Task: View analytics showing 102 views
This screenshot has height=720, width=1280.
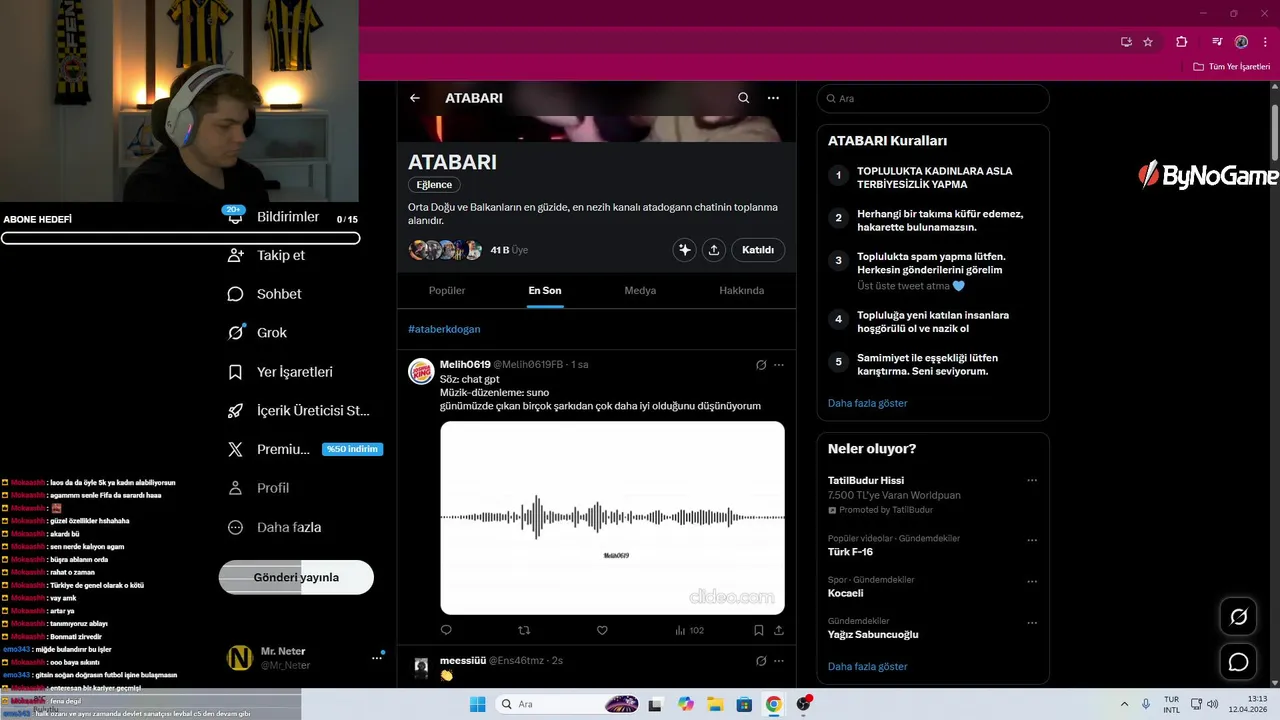Action: coord(689,630)
